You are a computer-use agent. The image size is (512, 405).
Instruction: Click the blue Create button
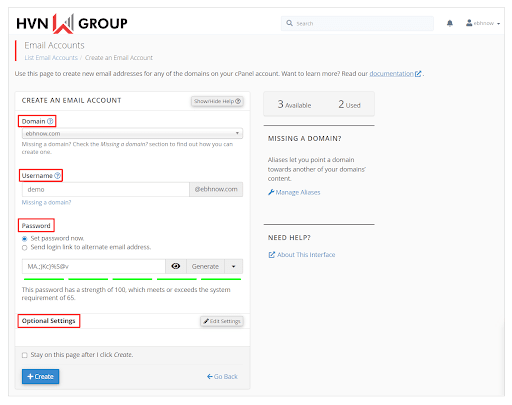(x=40, y=376)
